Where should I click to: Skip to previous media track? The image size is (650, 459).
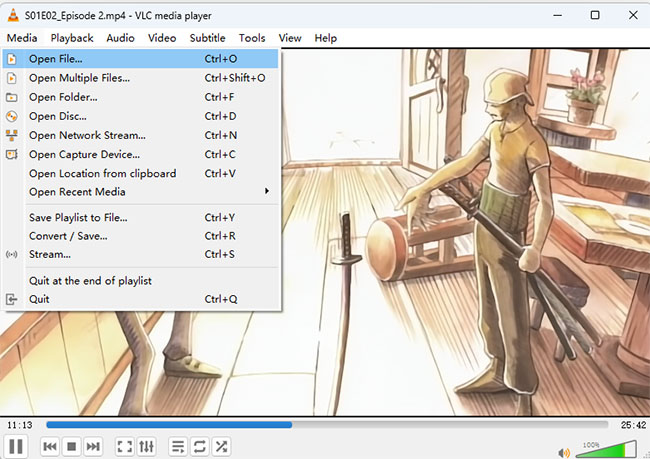(50, 447)
